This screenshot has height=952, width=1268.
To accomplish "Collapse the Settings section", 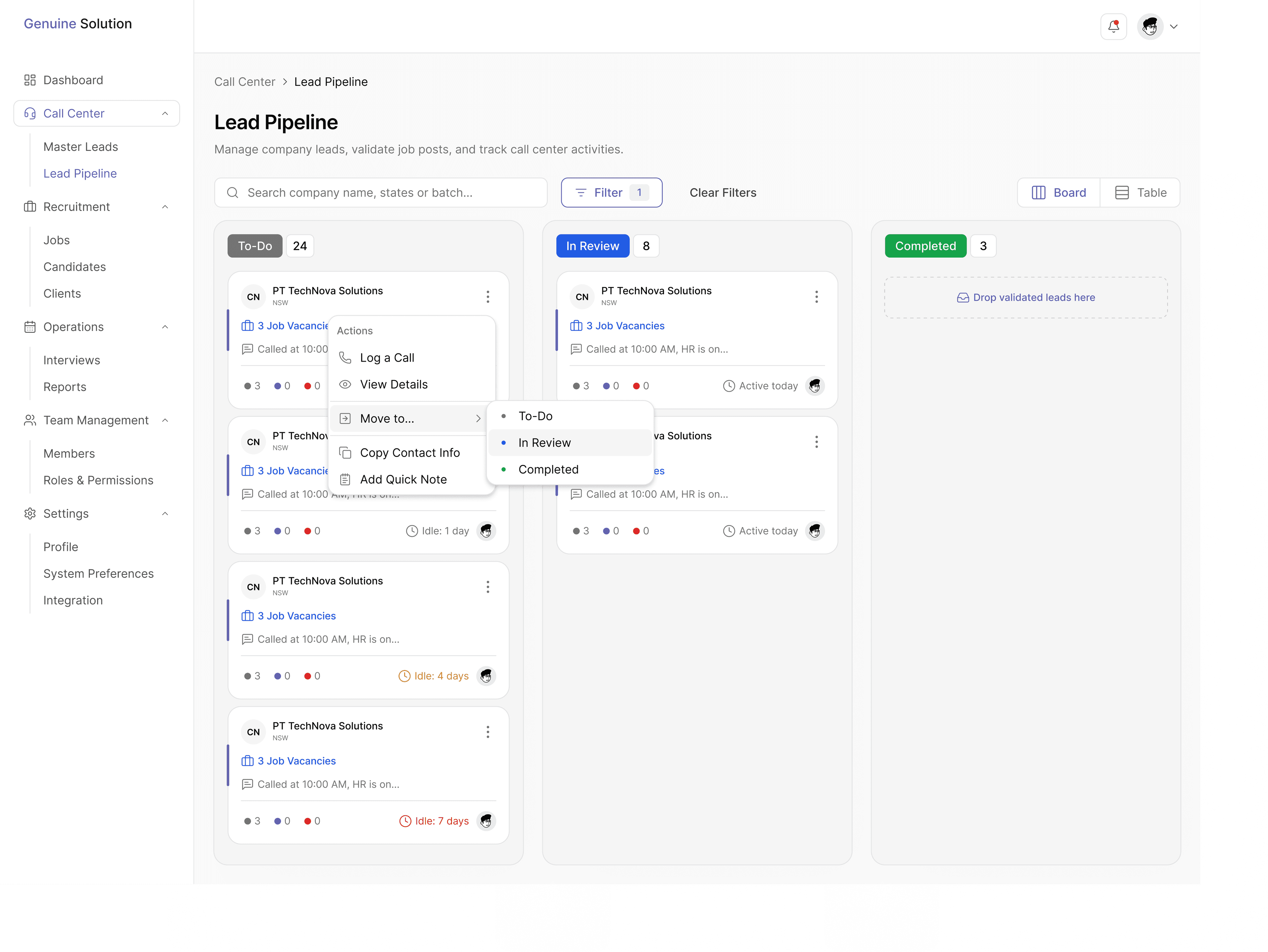I will [x=165, y=514].
